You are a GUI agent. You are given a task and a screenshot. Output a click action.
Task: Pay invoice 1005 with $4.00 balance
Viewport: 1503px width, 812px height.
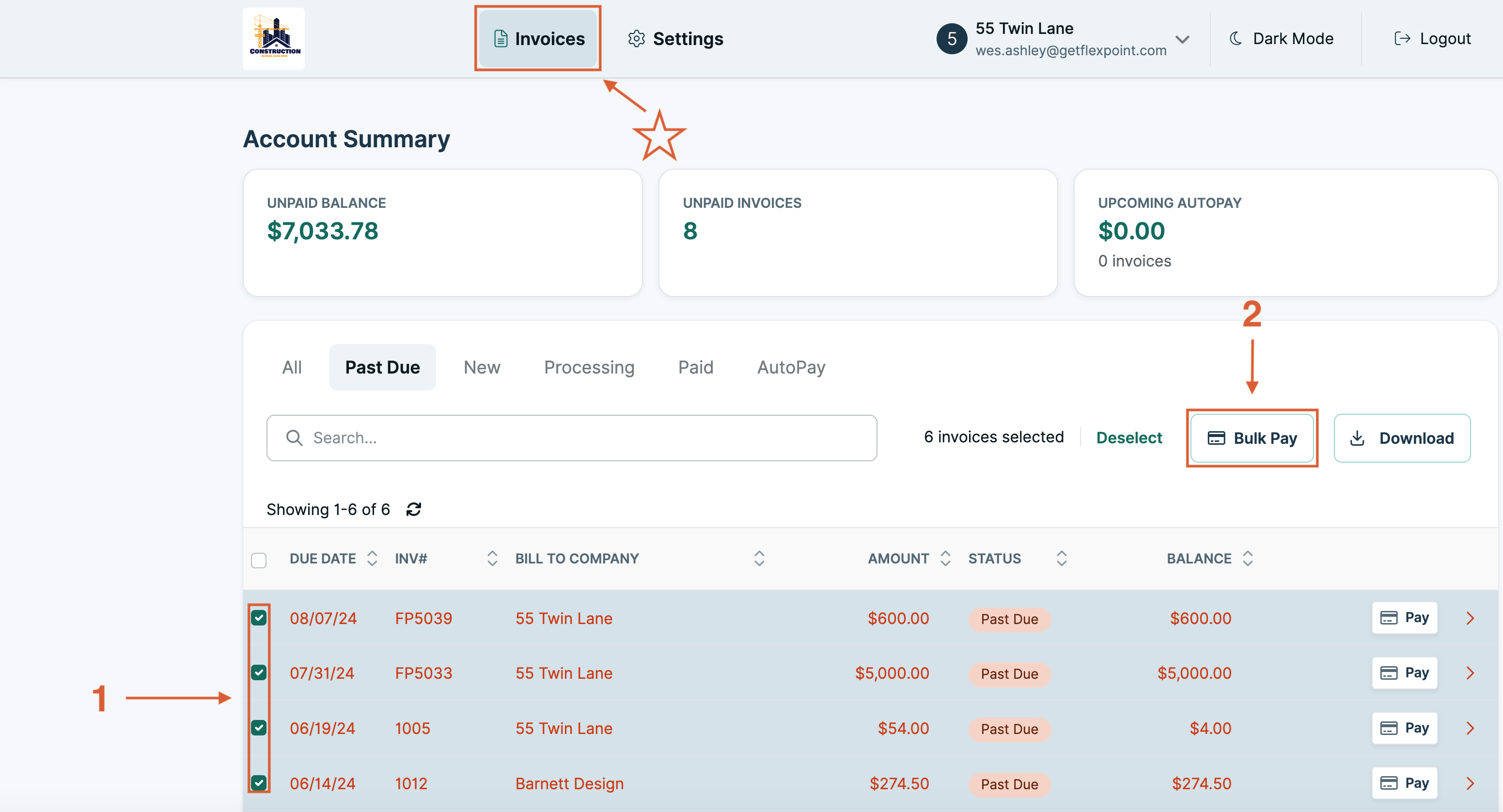coord(1404,727)
